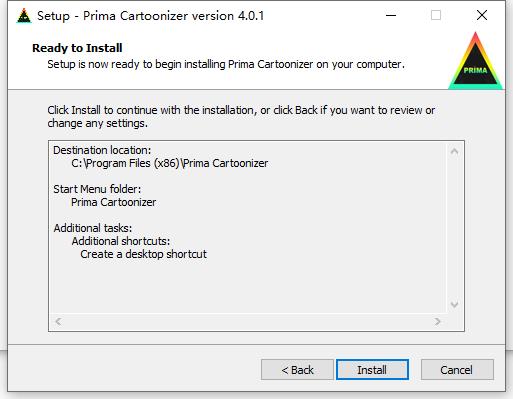
Task: Click the Install button to begin installation
Action: coord(372,369)
